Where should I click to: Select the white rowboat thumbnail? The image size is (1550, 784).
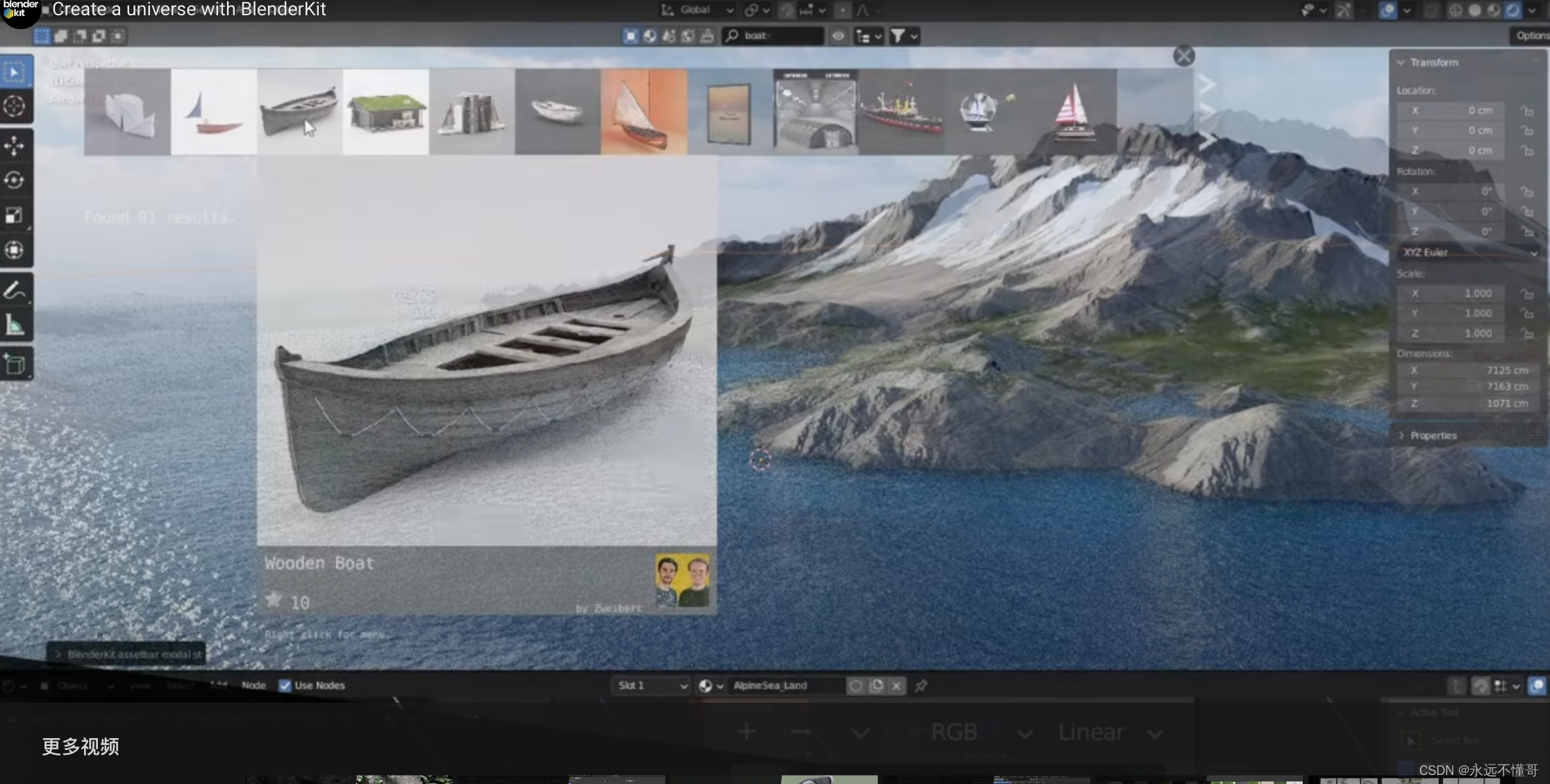click(558, 112)
